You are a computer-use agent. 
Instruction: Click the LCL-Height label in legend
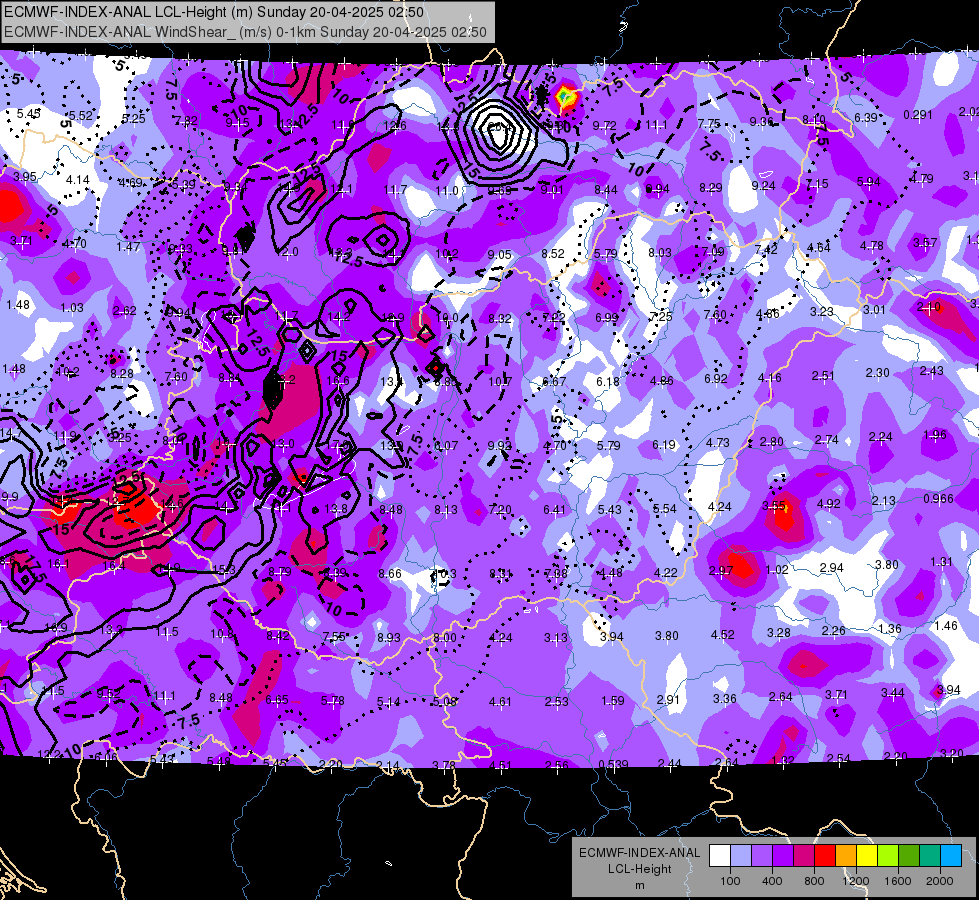point(639,869)
